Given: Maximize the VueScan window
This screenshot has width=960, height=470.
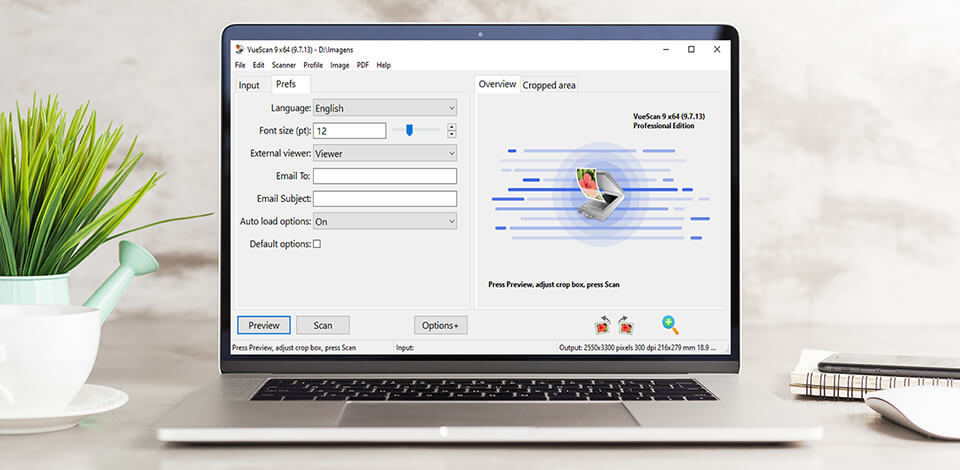Looking at the screenshot, I should click(x=691, y=50).
